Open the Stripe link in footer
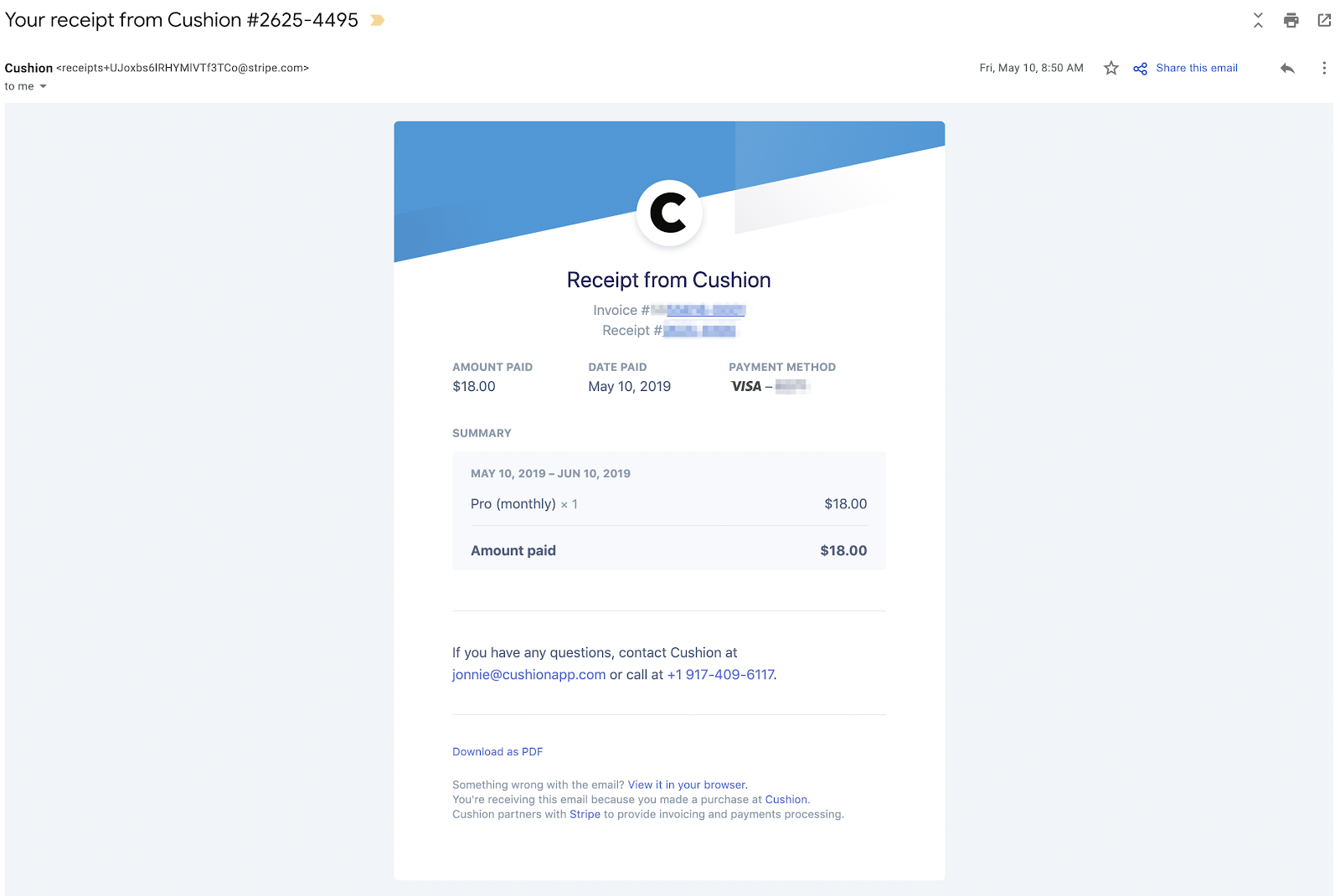Screen dimensions: 1340x896 (x=585, y=814)
